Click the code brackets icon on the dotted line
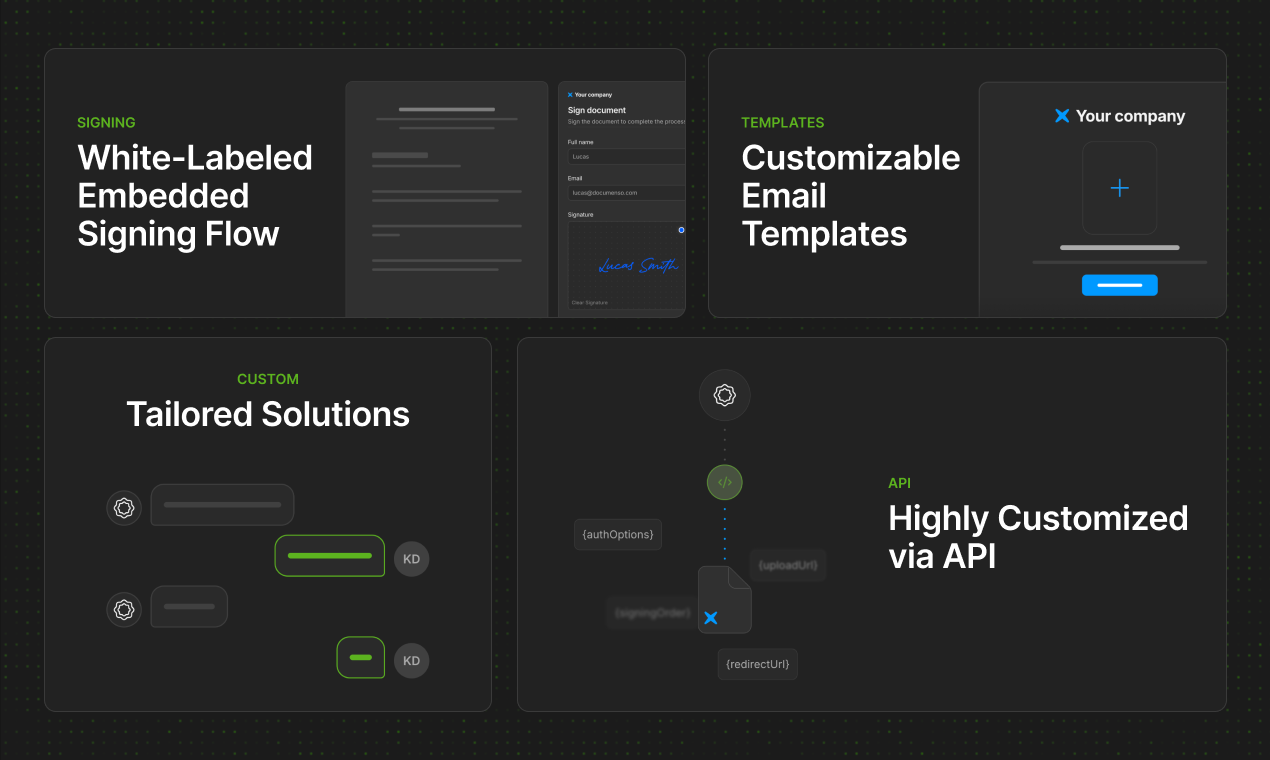The image size is (1270, 760). click(x=725, y=482)
